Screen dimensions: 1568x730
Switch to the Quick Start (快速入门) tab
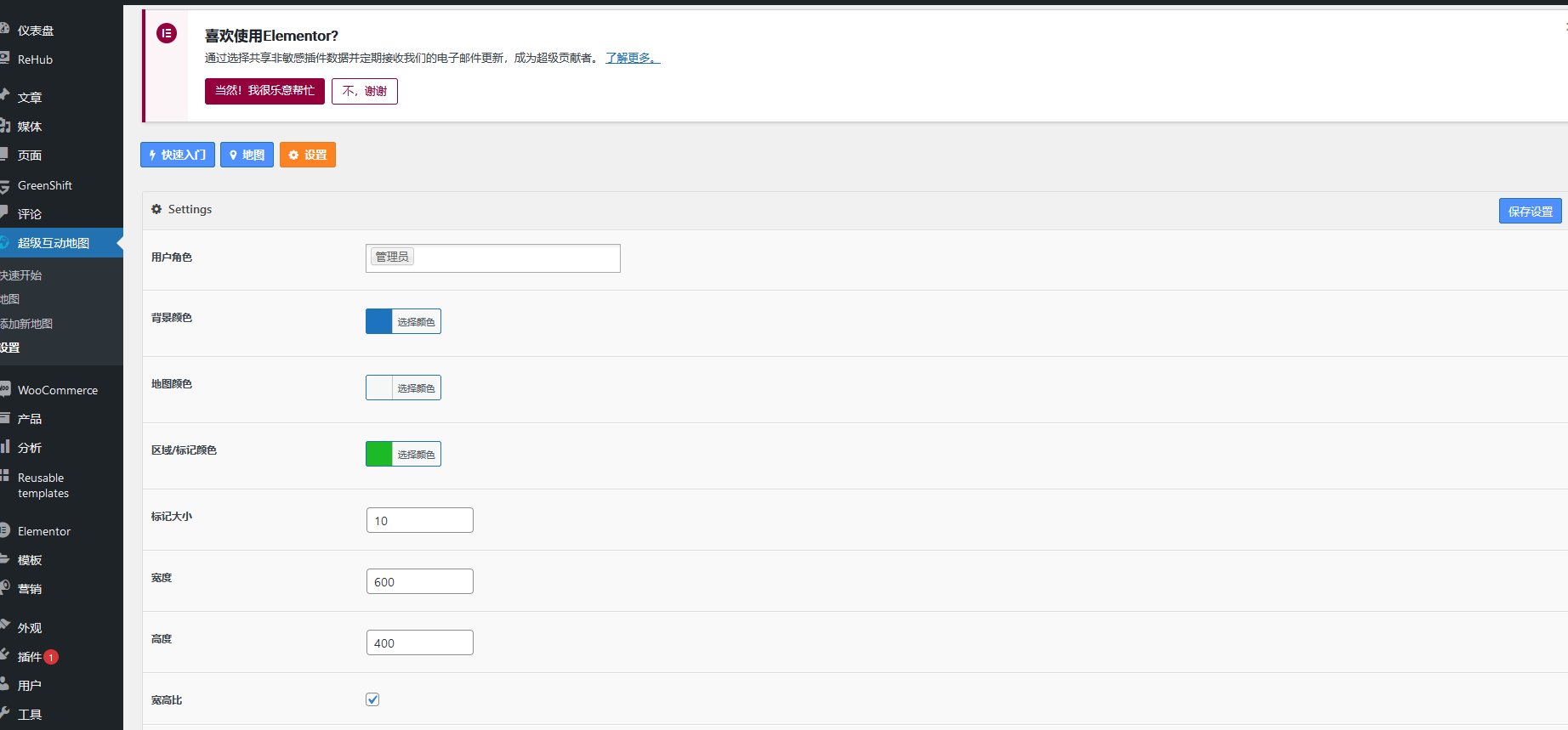point(177,155)
